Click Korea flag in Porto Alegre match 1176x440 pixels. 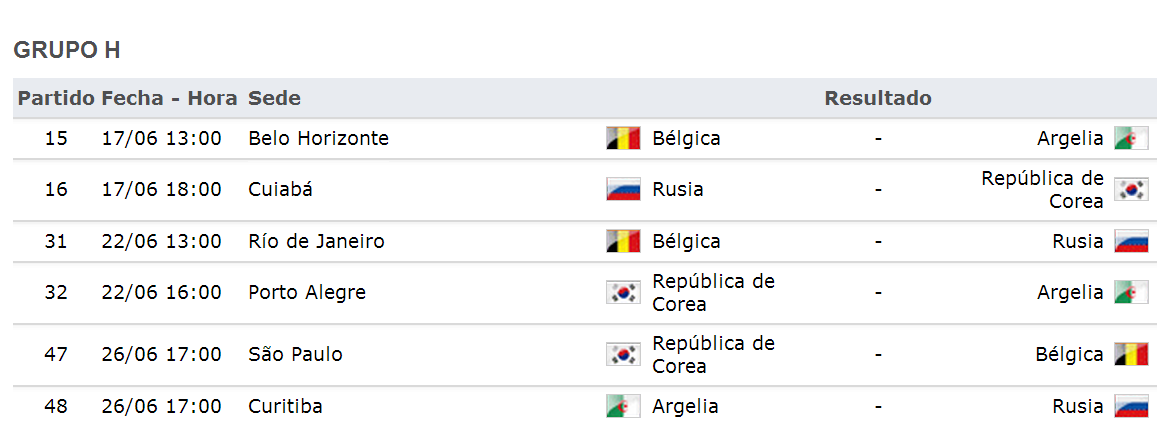tap(623, 292)
